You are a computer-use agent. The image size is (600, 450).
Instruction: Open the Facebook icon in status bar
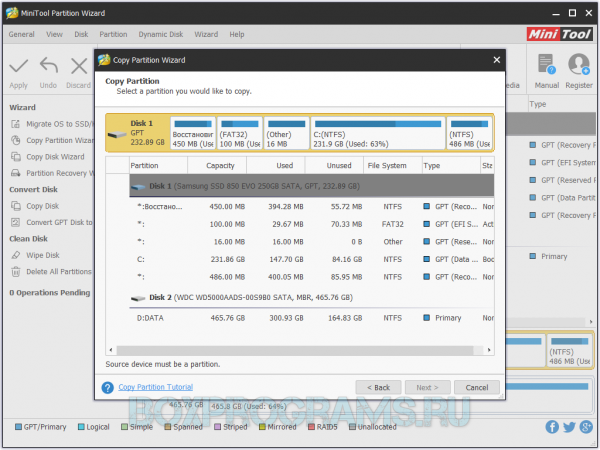point(552,427)
